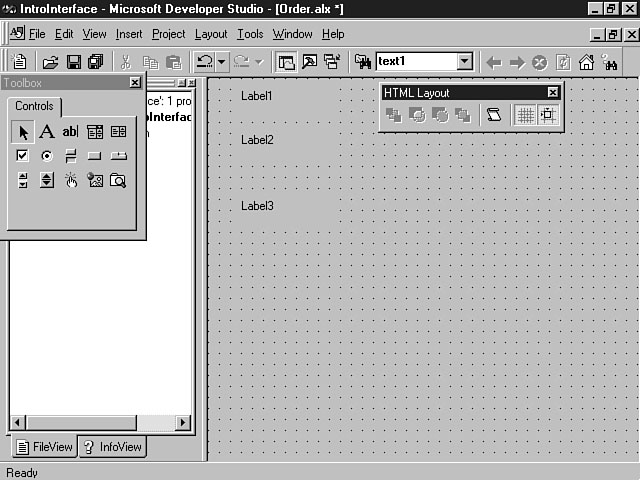Open the Layout menu
The width and height of the screenshot is (640, 480).
tap(211, 34)
